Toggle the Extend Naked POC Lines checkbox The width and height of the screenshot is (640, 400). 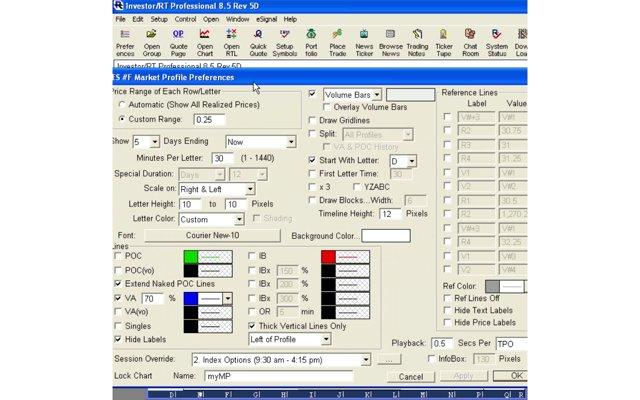(x=120, y=284)
